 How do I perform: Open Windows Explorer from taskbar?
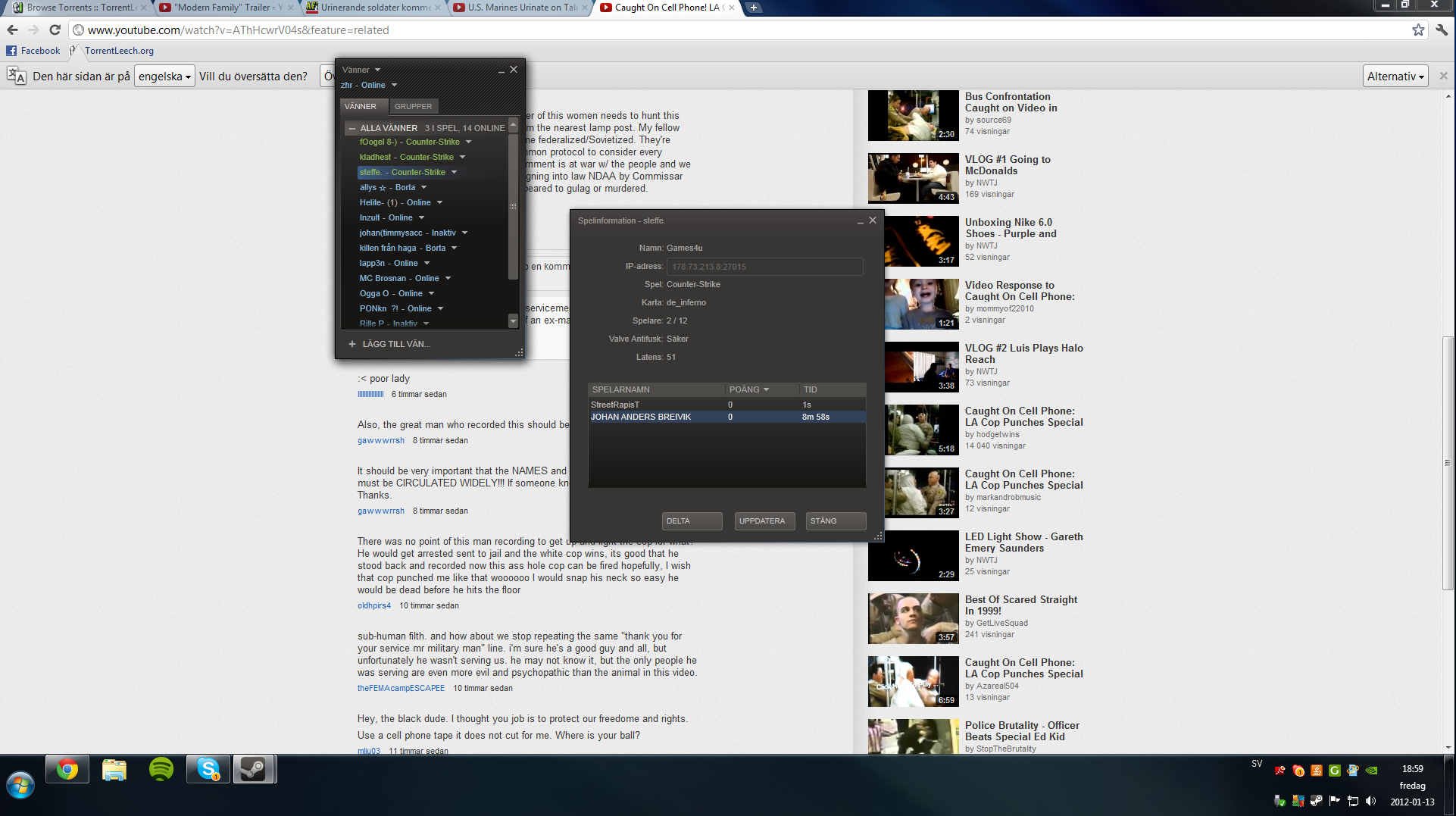tap(114, 770)
